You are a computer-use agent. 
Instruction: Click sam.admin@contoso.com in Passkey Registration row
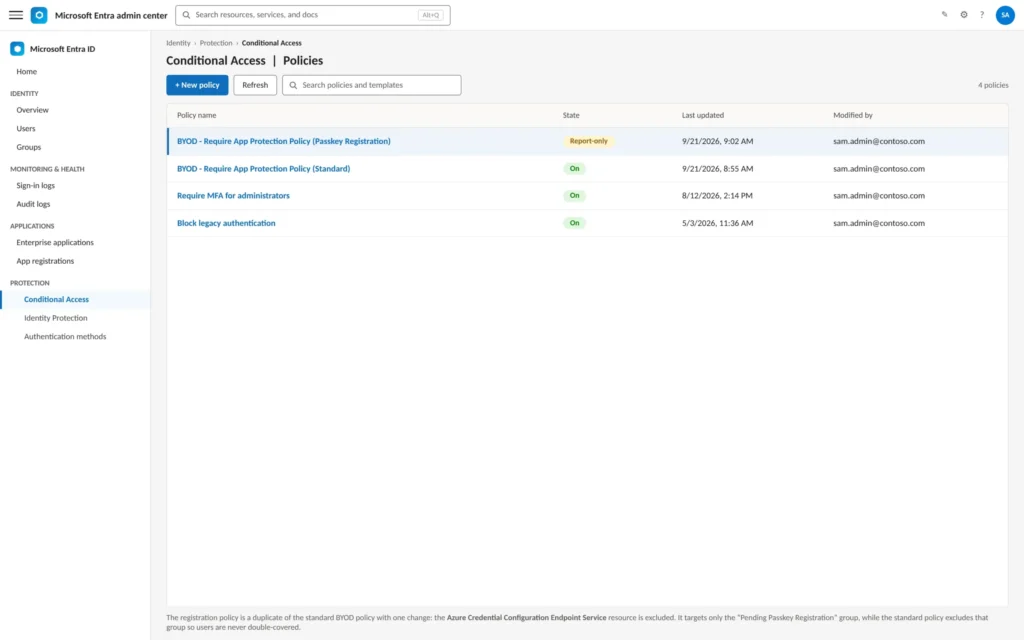(x=879, y=141)
